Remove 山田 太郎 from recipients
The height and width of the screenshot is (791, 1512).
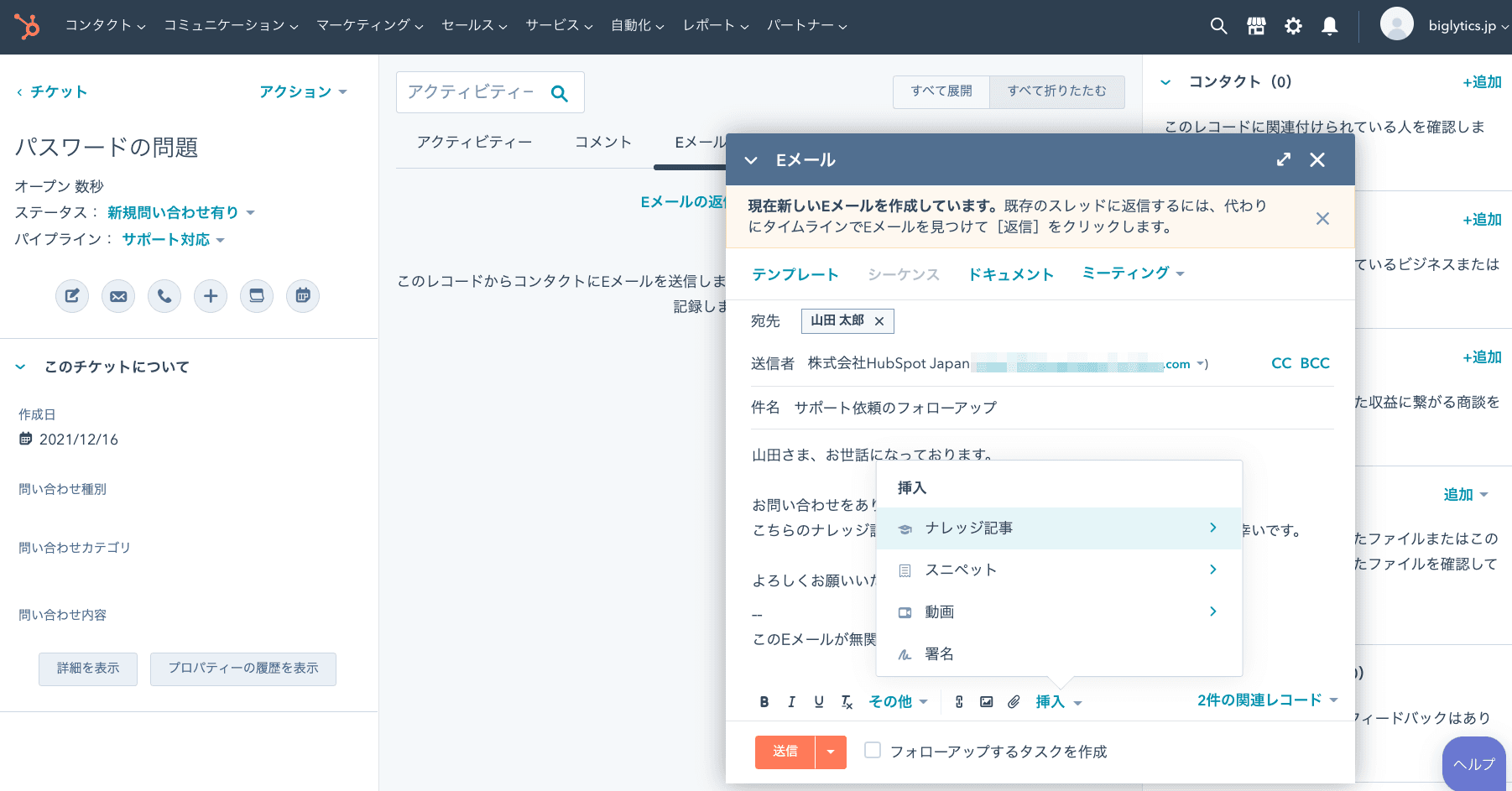pos(879,321)
